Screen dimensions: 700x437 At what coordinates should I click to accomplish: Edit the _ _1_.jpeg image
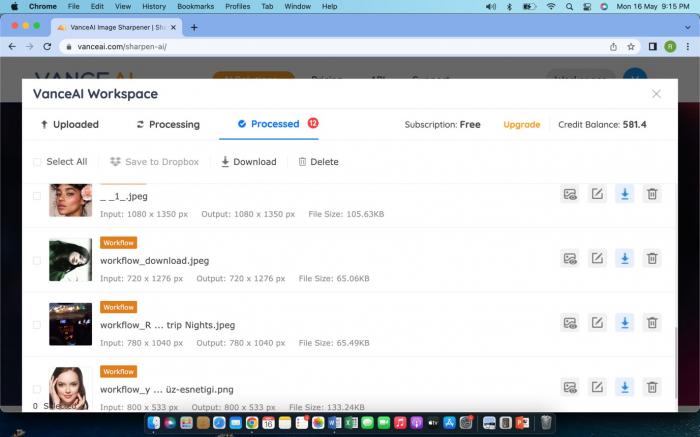[597, 194]
